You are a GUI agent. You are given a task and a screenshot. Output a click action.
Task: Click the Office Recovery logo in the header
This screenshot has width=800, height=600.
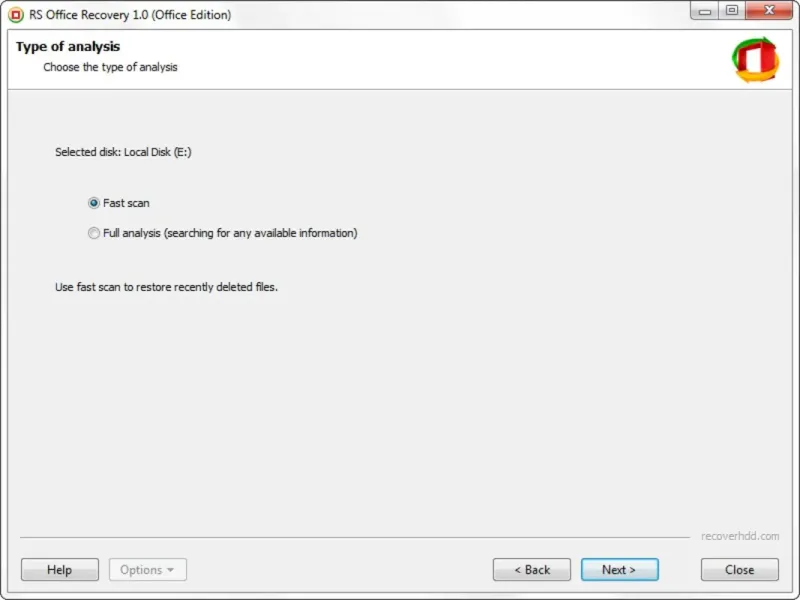pos(755,59)
